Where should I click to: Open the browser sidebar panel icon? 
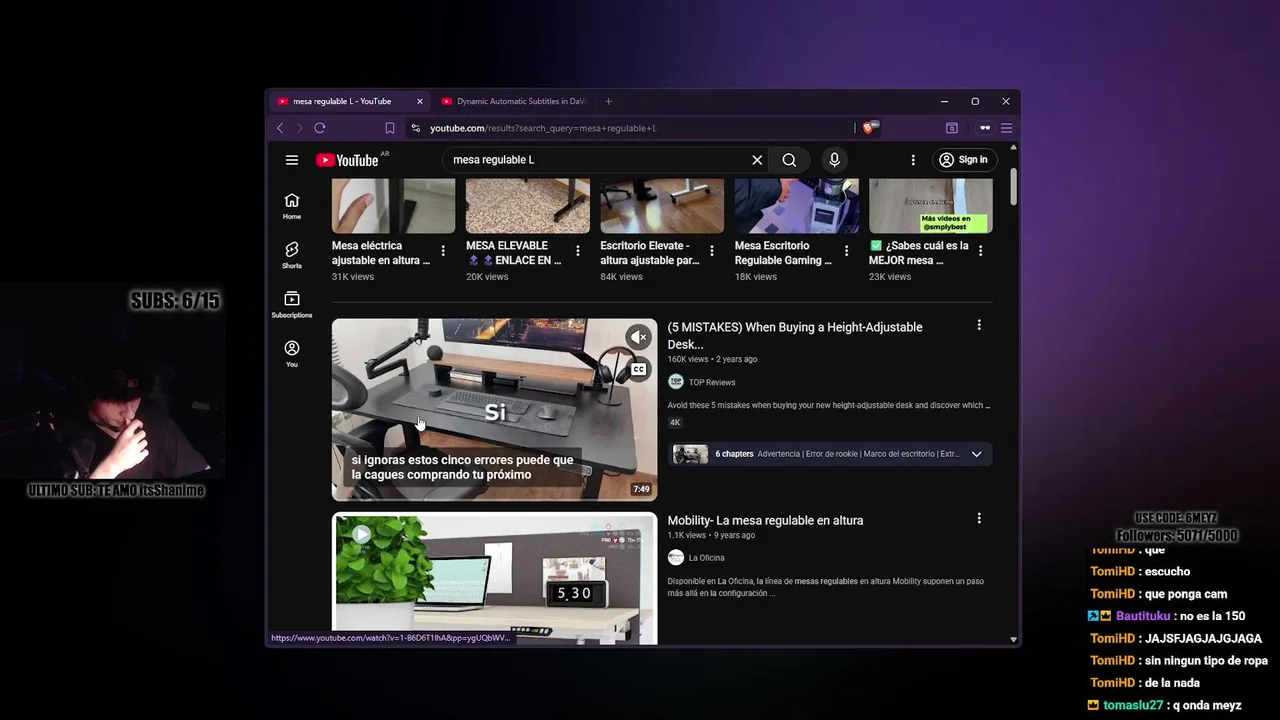(952, 128)
